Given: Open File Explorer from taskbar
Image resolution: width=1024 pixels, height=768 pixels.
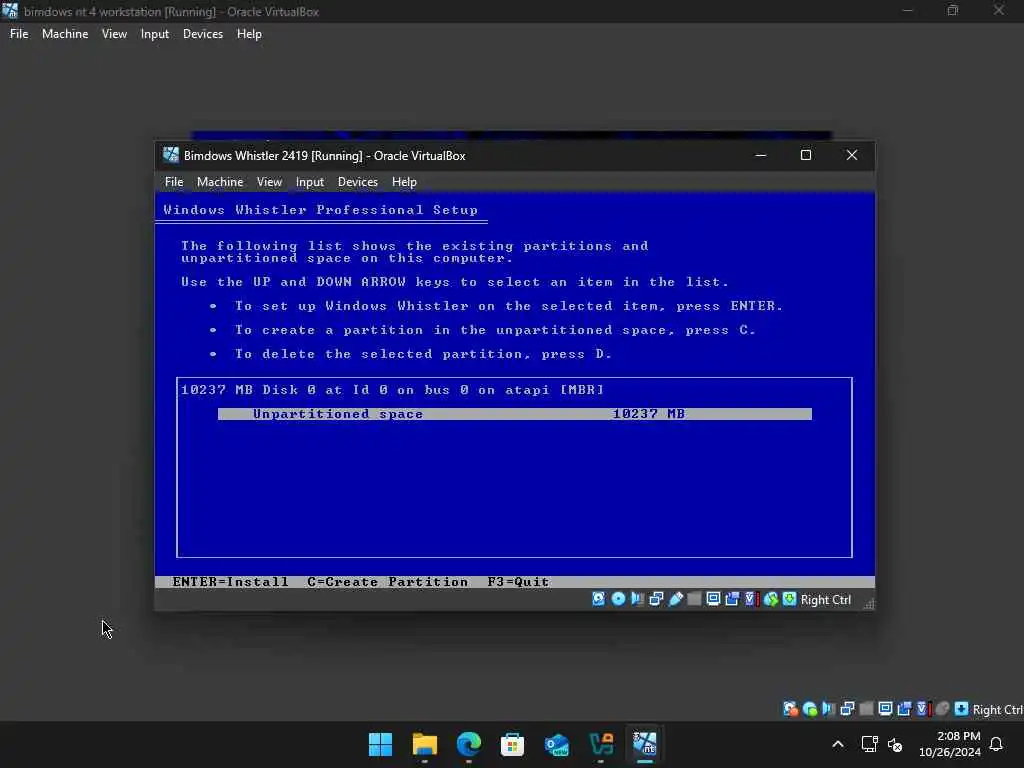Looking at the screenshot, I should coord(424,744).
